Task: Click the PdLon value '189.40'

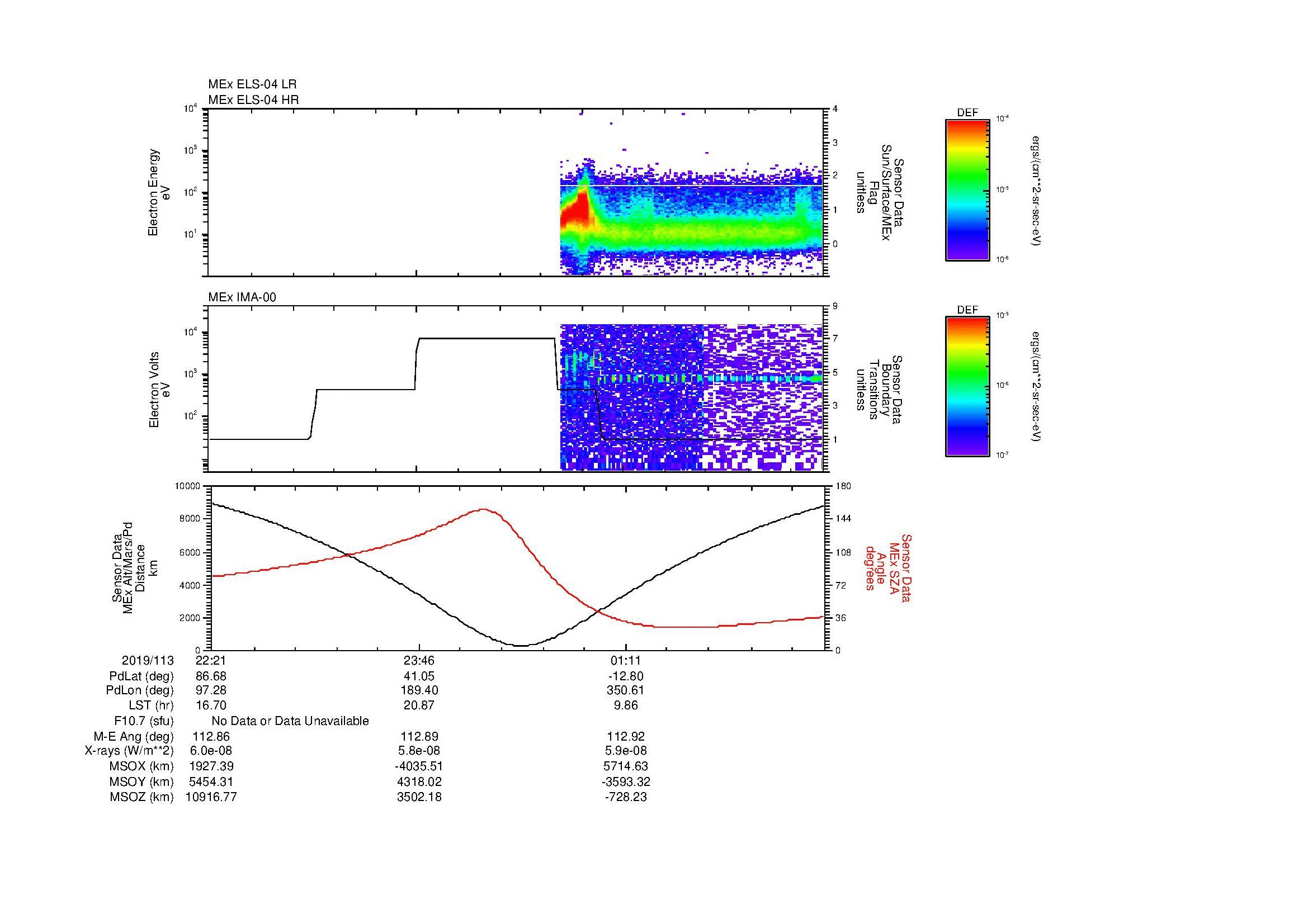Action: coord(419,690)
